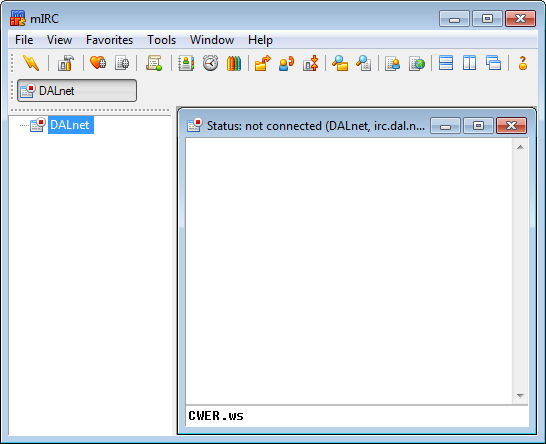Screen dimensions: 546x444
Task: Maximize the Status window
Action: point(478,125)
